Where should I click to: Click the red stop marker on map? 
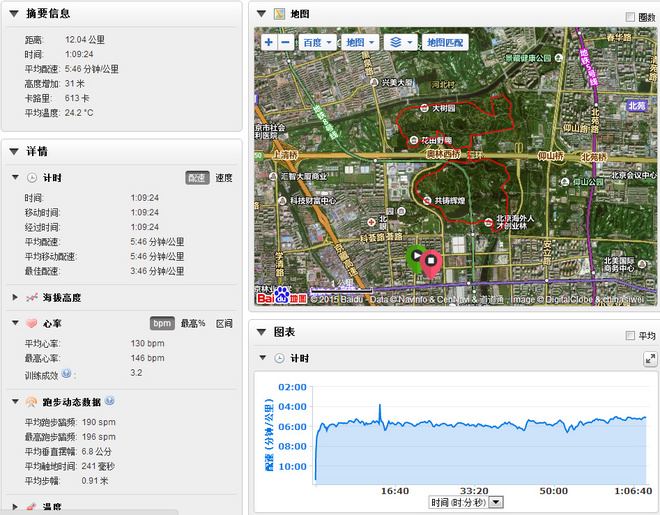pyautogui.click(x=431, y=262)
